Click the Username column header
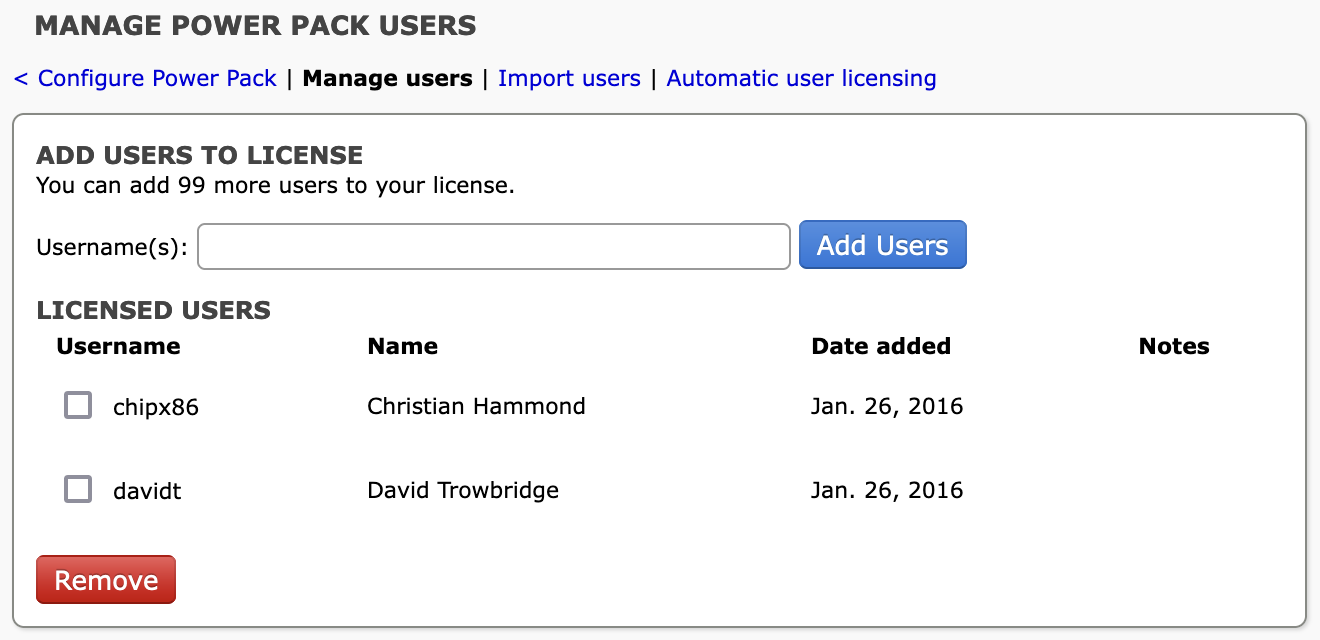The height and width of the screenshot is (640, 1320). [118, 346]
